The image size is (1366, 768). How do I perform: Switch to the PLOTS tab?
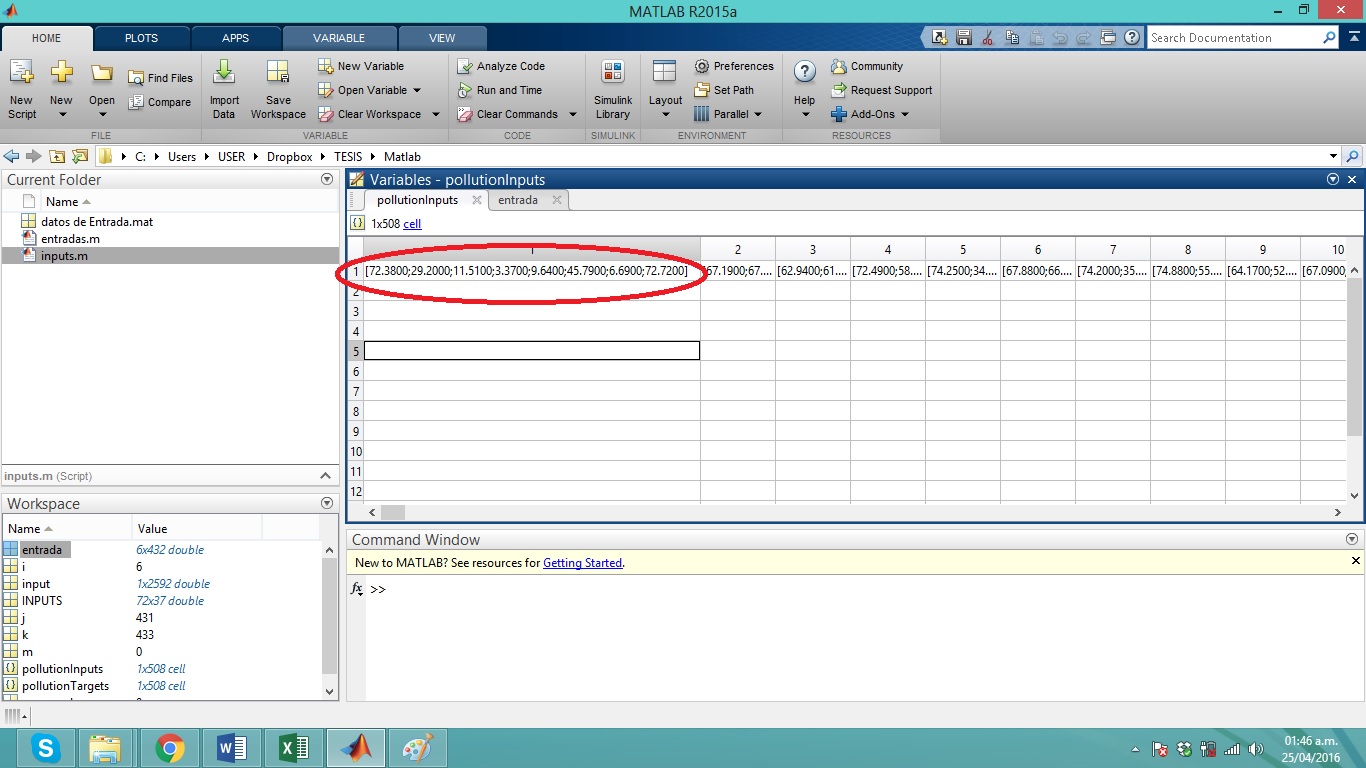141,38
